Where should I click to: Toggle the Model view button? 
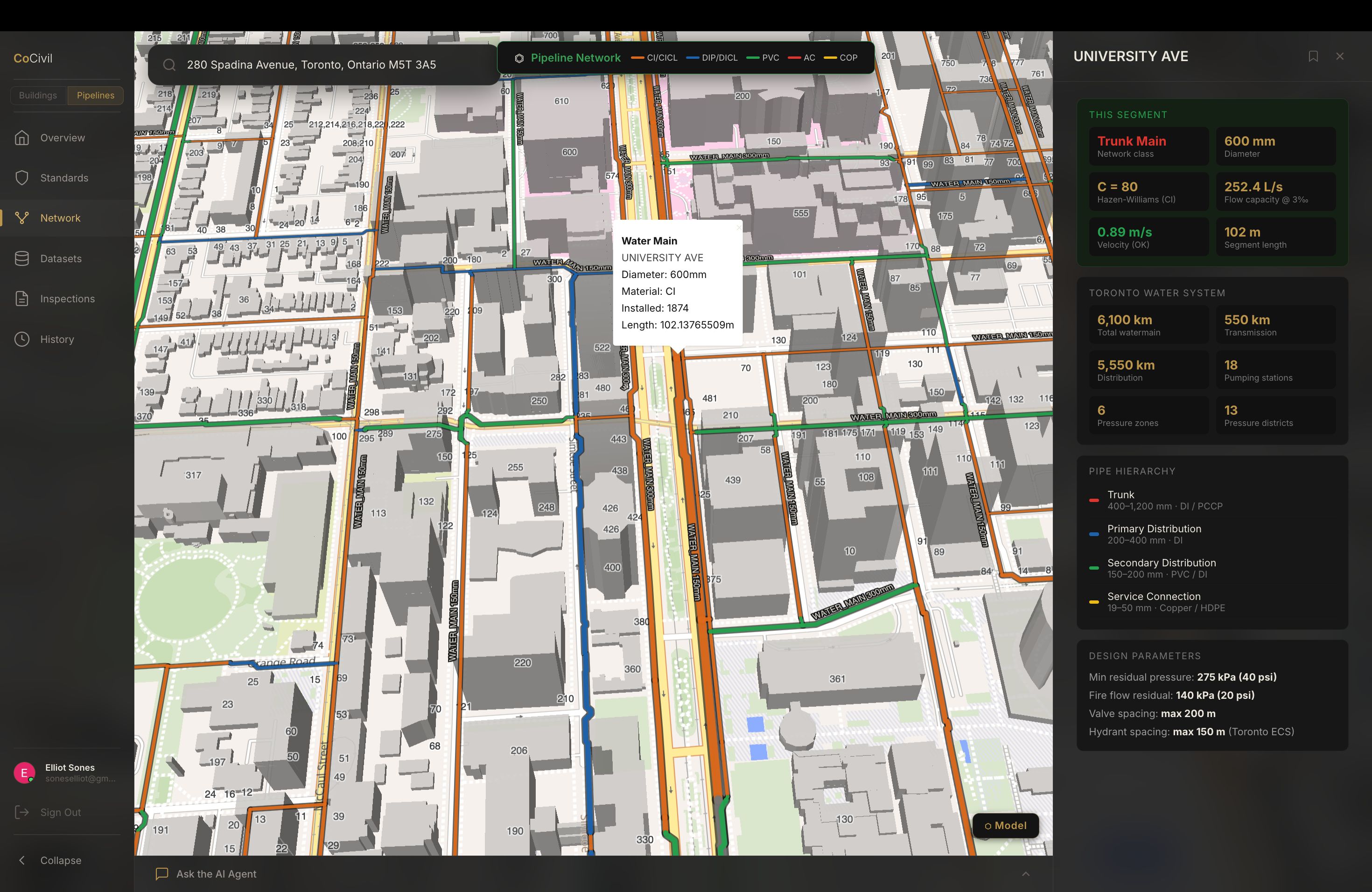(x=1005, y=825)
